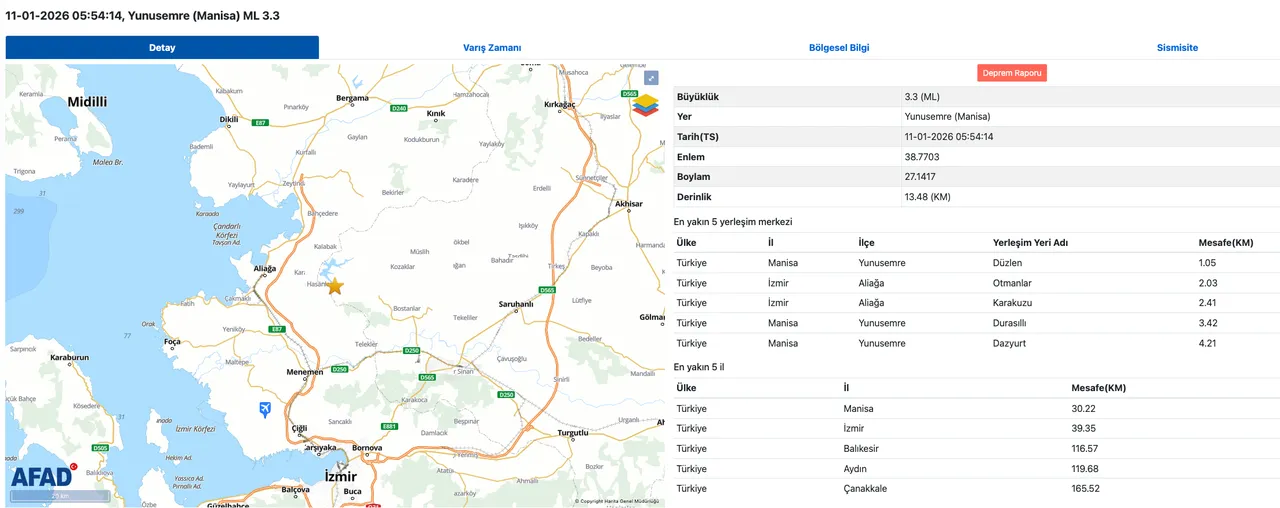Open the Sismisite tab
The height and width of the screenshot is (508, 1280).
pos(1177,47)
